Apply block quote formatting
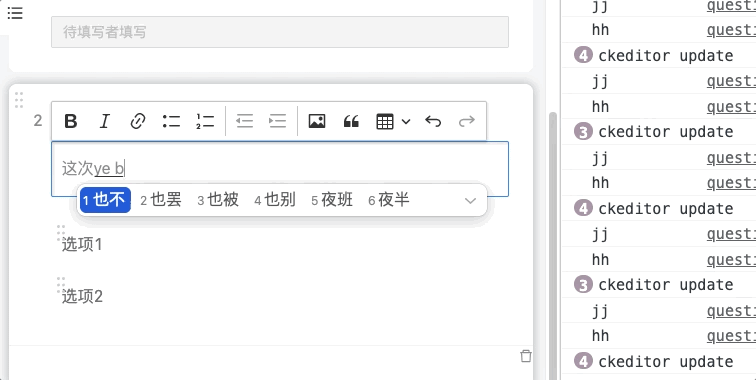 click(351, 121)
